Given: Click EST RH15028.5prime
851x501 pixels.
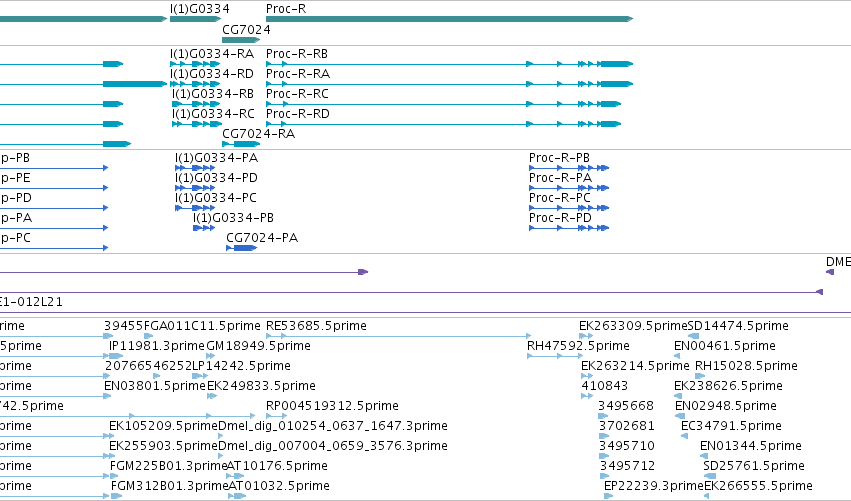Looking at the screenshot, I should (x=746, y=366).
